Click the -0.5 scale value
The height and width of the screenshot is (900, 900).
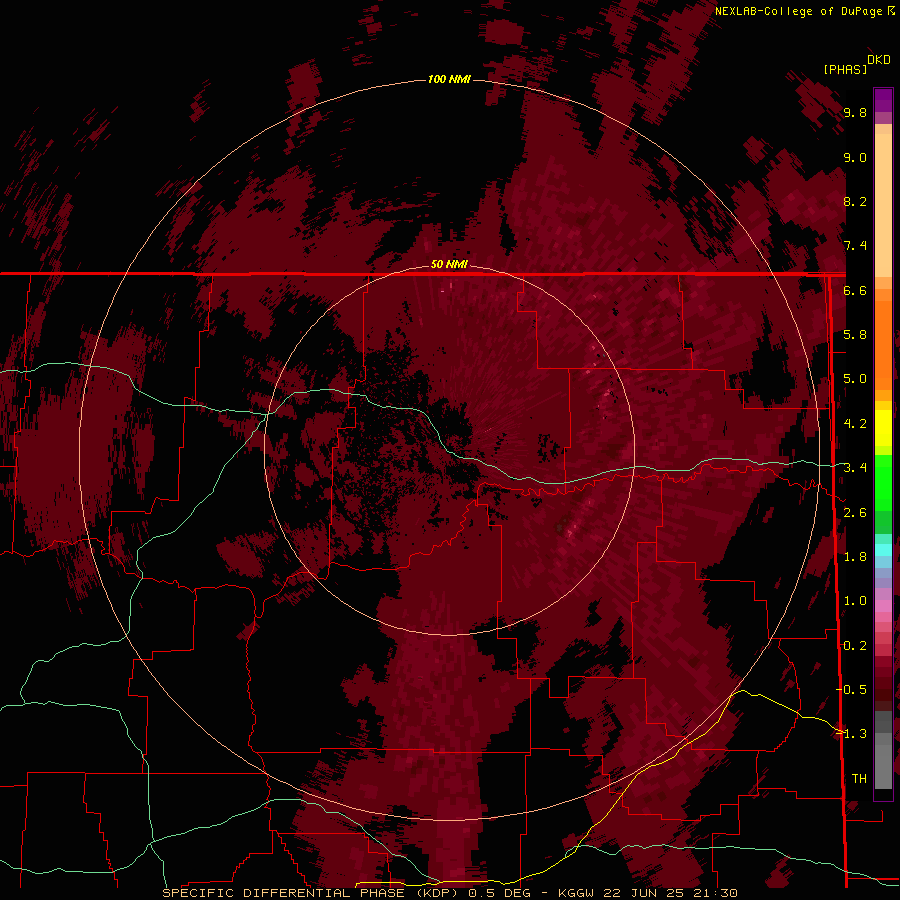point(852,689)
